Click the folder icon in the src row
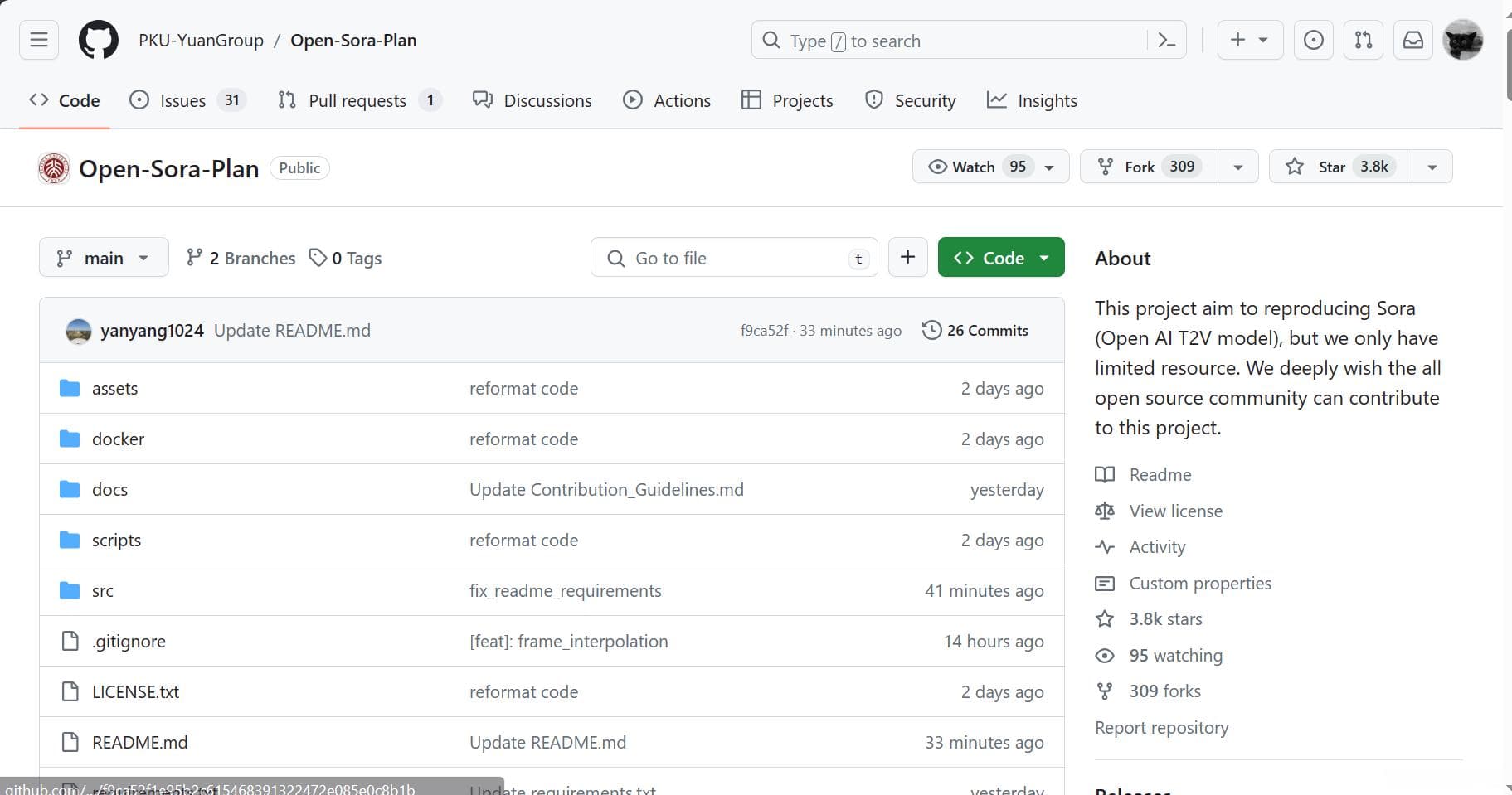This screenshot has width=1512, height=795. point(70,590)
